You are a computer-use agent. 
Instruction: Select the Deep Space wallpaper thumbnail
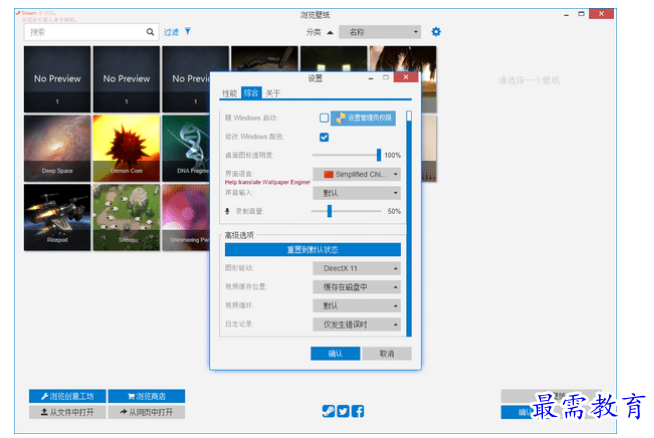pos(57,148)
